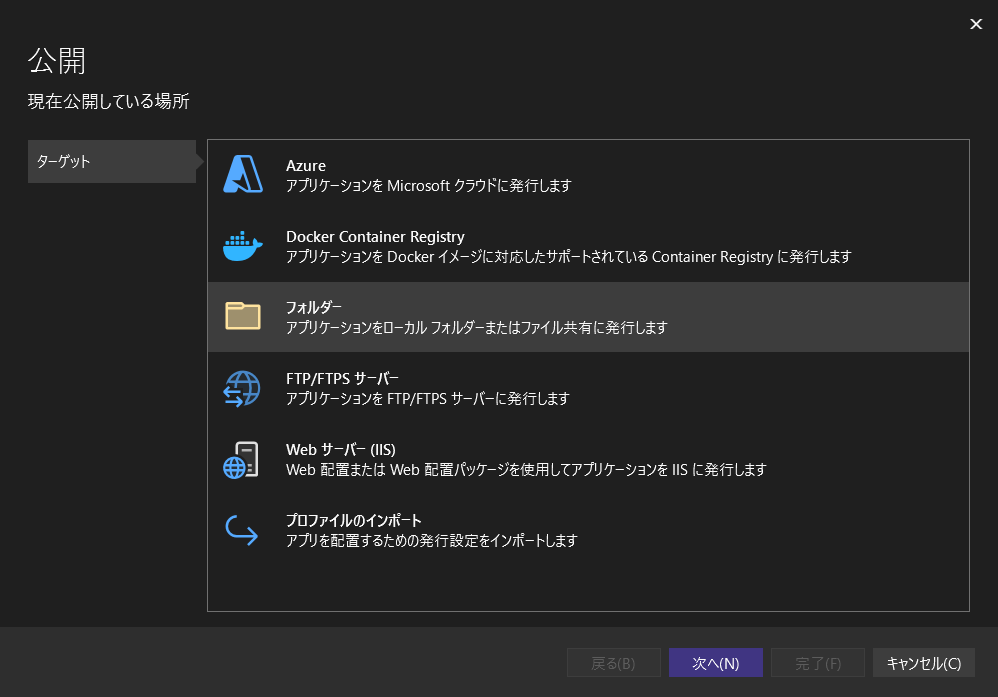Screen dimensions: 998x697
Task: Click description アプリケーションを FTP/FTPS サーバーに発行します
Action: pyautogui.click(x=428, y=398)
